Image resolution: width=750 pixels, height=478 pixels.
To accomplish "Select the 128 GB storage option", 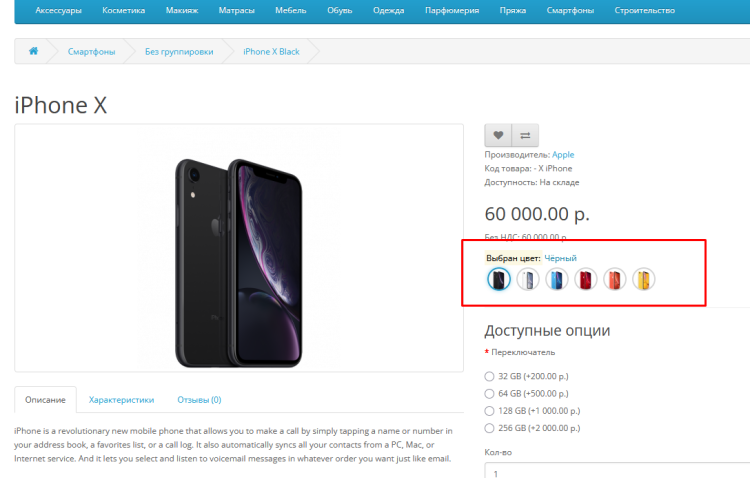I will [489, 410].
